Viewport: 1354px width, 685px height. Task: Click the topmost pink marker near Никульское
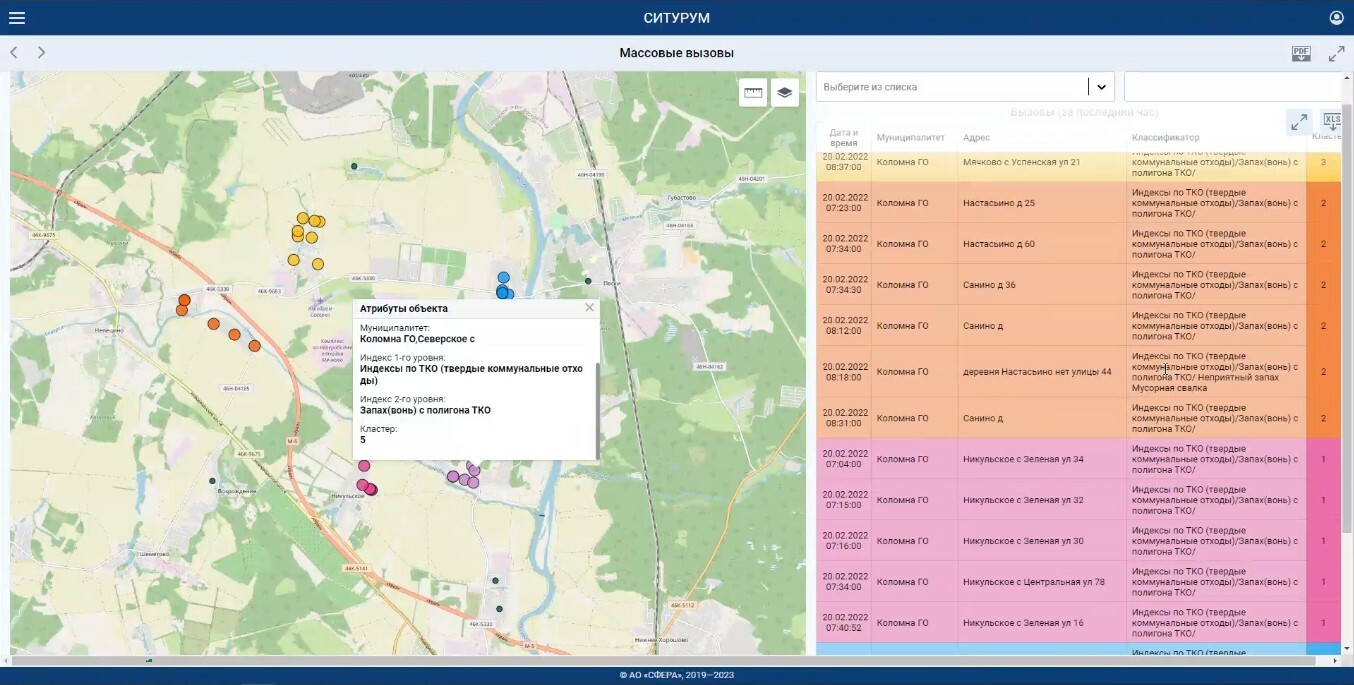[x=364, y=465]
